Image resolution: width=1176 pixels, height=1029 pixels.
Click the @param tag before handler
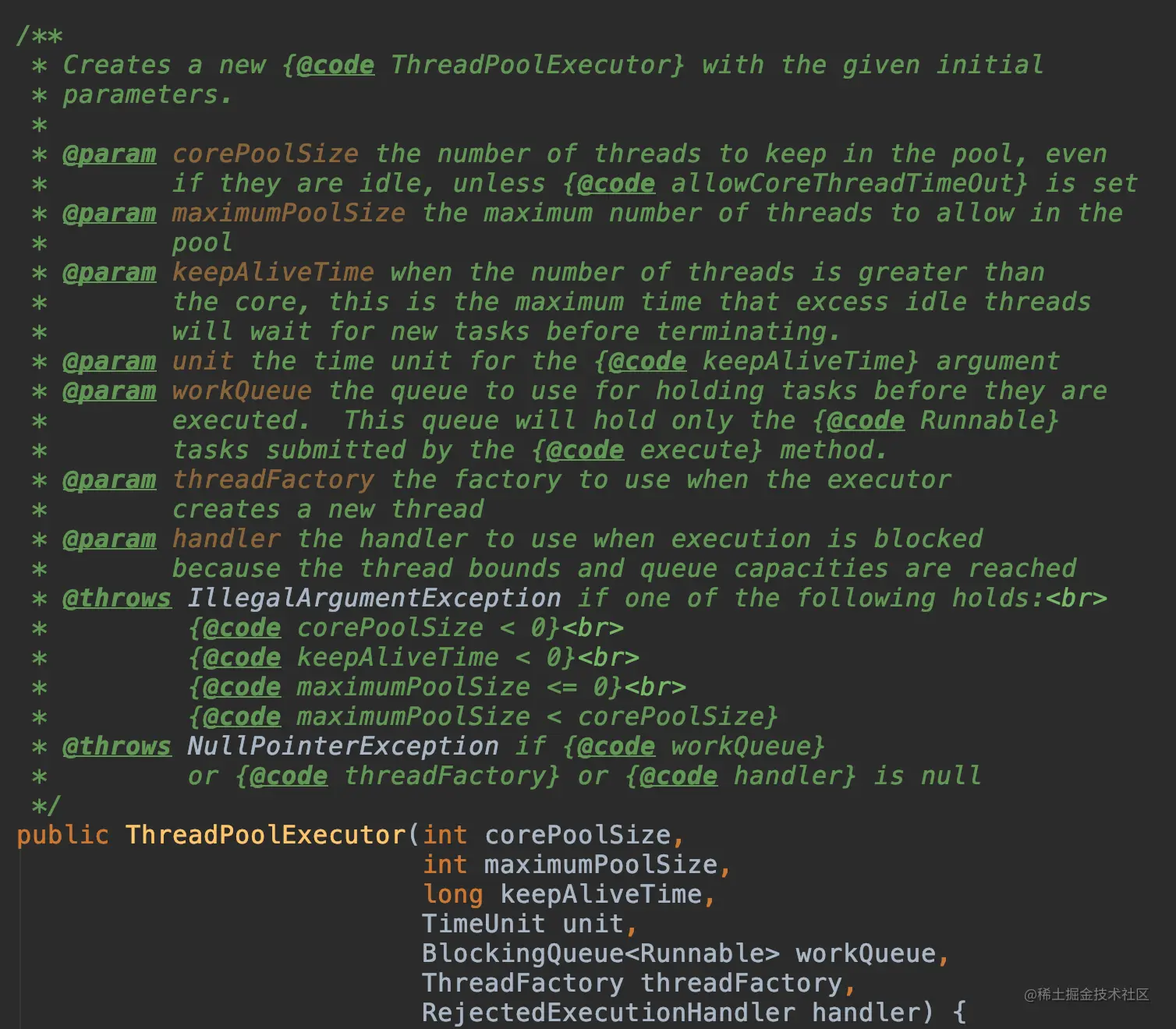click(109, 539)
